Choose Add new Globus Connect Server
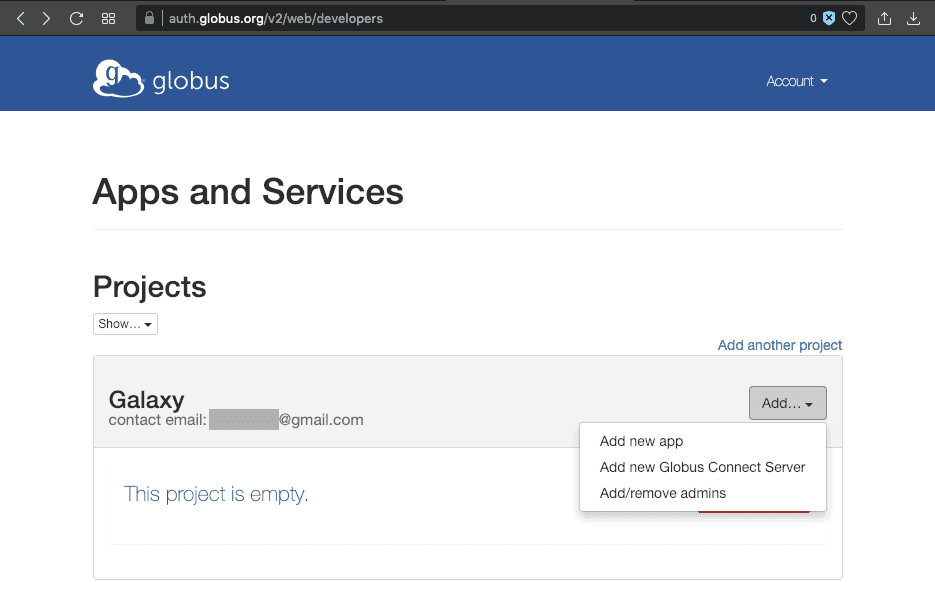 tap(702, 467)
